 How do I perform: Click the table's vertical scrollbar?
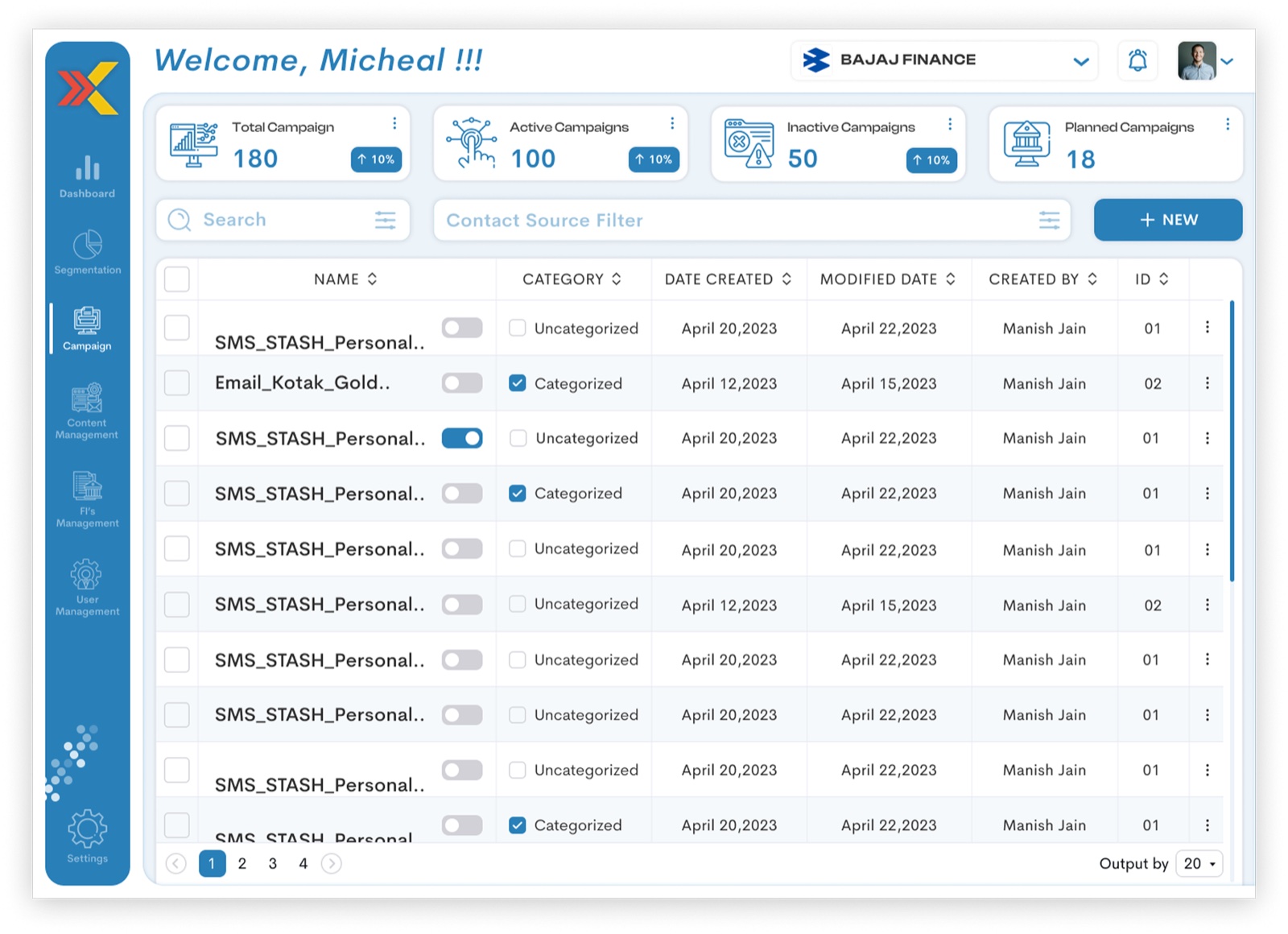(1232, 441)
